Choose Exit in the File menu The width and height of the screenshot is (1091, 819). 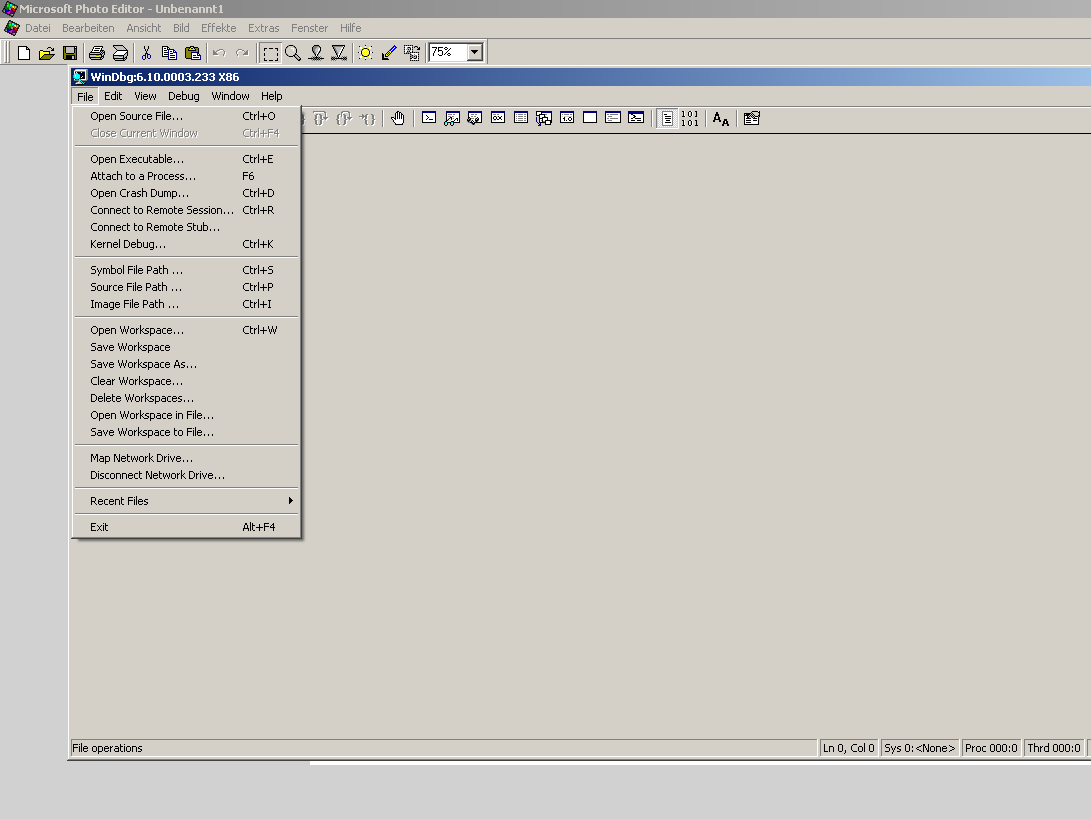click(186, 527)
